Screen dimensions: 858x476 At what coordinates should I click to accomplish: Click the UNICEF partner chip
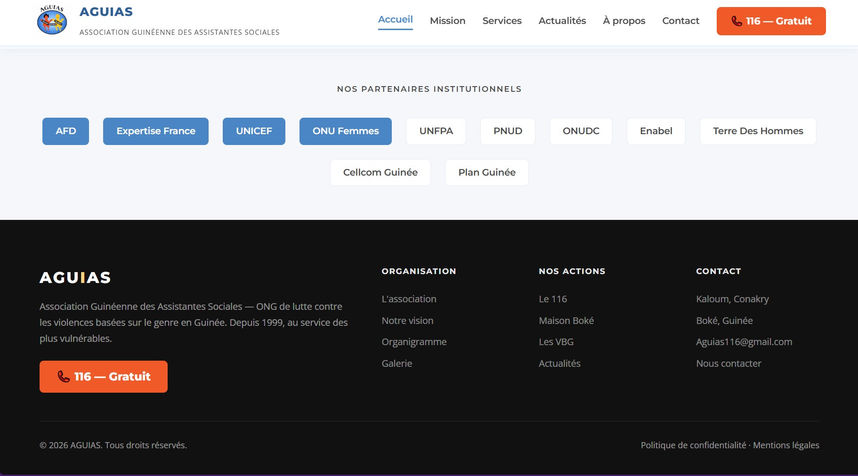[x=254, y=131]
